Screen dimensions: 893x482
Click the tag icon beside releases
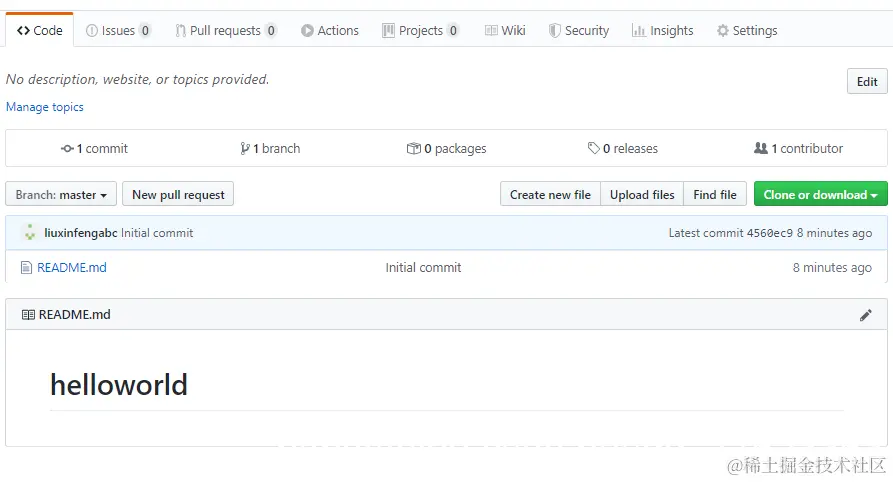point(593,148)
